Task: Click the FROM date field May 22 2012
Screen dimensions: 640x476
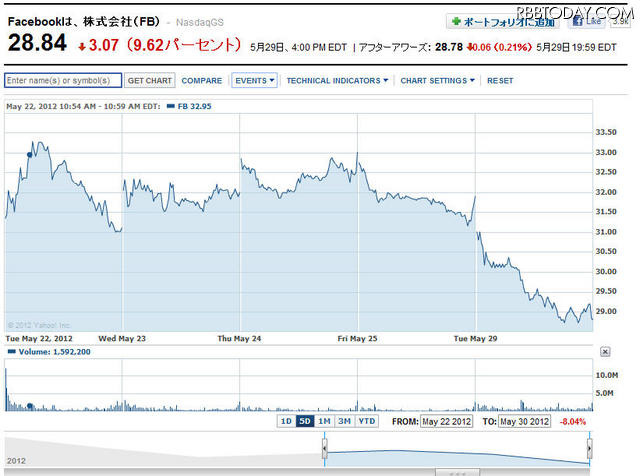Action: [x=447, y=421]
